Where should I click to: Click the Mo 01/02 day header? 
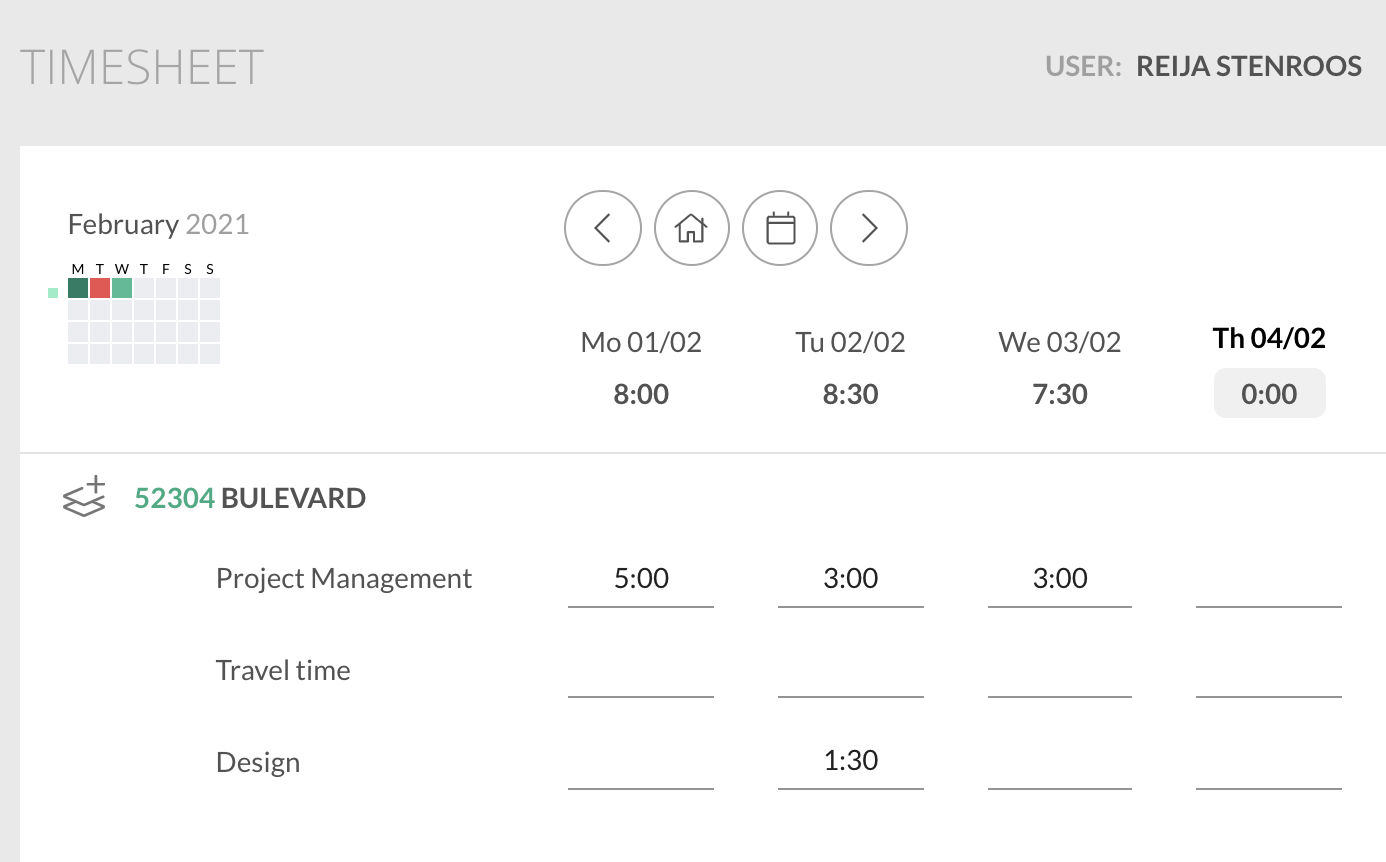pyautogui.click(x=641, y=342)
